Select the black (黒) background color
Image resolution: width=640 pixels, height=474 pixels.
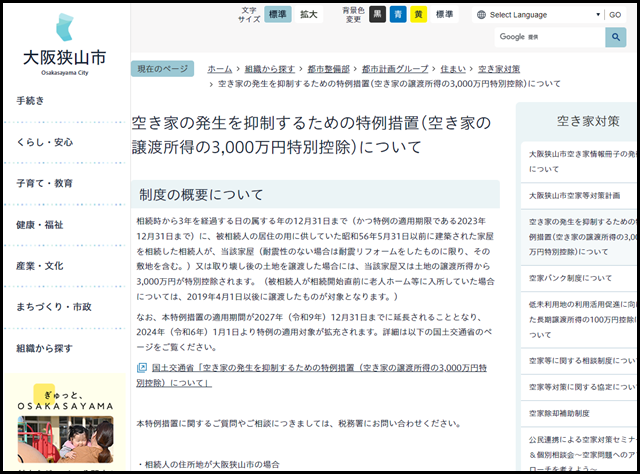coord(378,14)
